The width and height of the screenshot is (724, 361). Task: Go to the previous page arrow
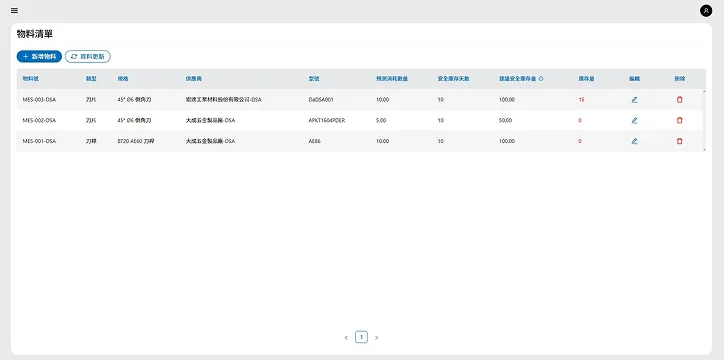(x=346, y=337)
